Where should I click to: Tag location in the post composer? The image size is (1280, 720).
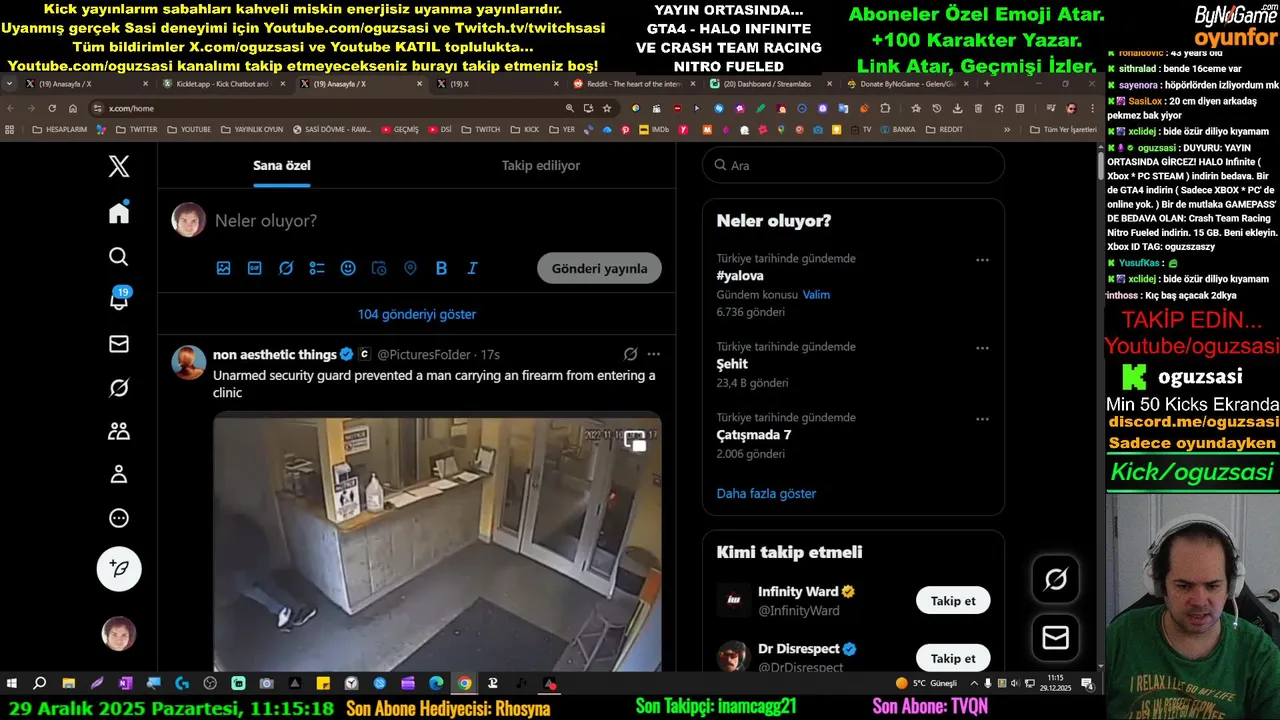click(410, 268)
